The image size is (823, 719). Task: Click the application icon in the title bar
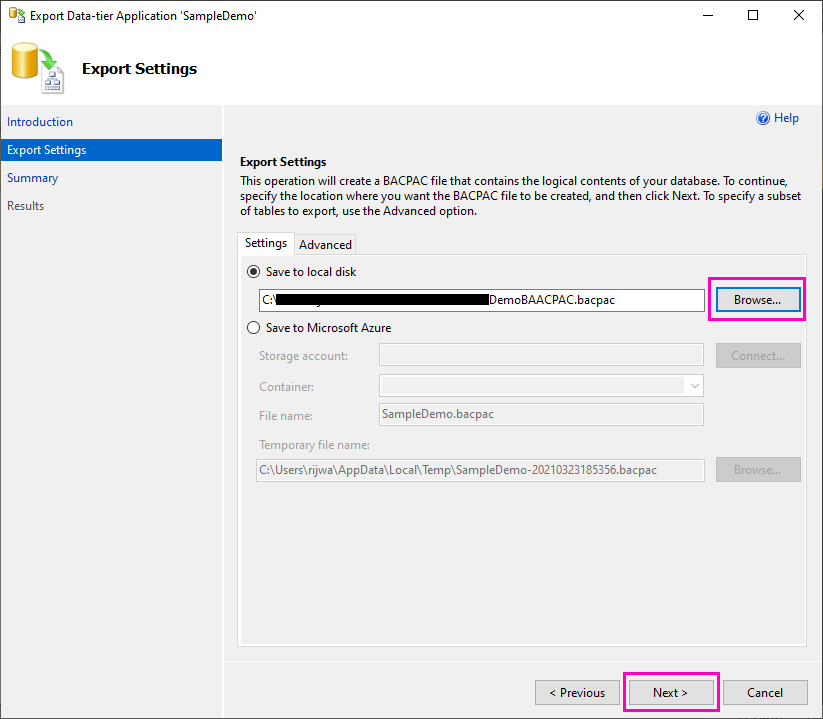click(16, 15)
